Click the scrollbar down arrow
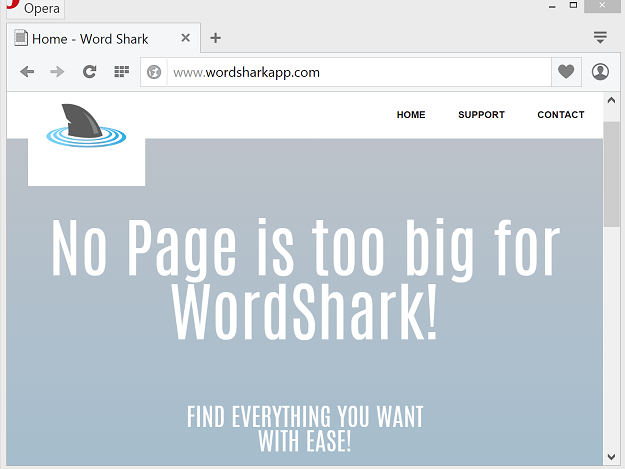625x469 pixels. 612,458
